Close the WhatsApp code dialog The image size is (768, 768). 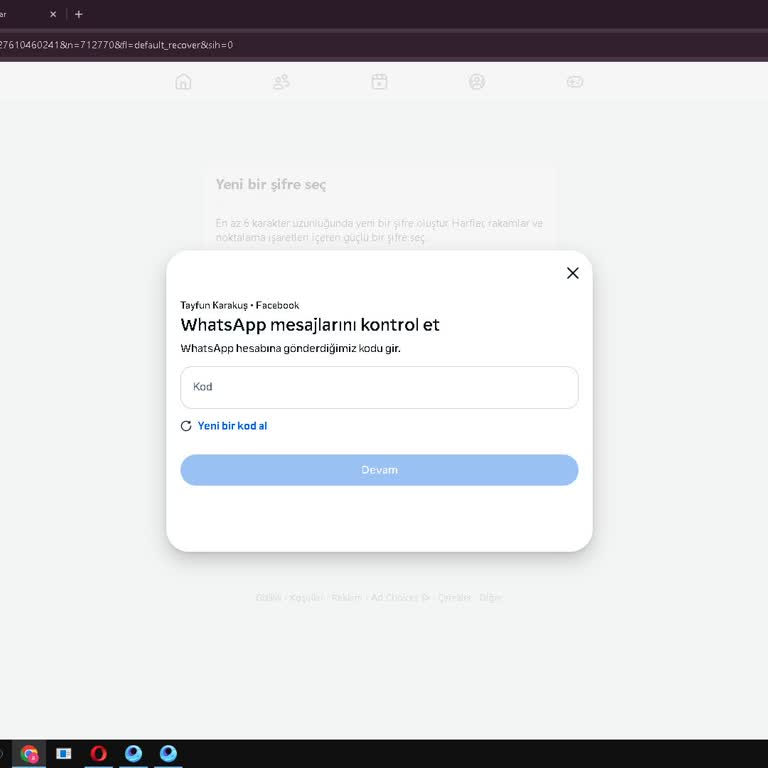point(573,273)
